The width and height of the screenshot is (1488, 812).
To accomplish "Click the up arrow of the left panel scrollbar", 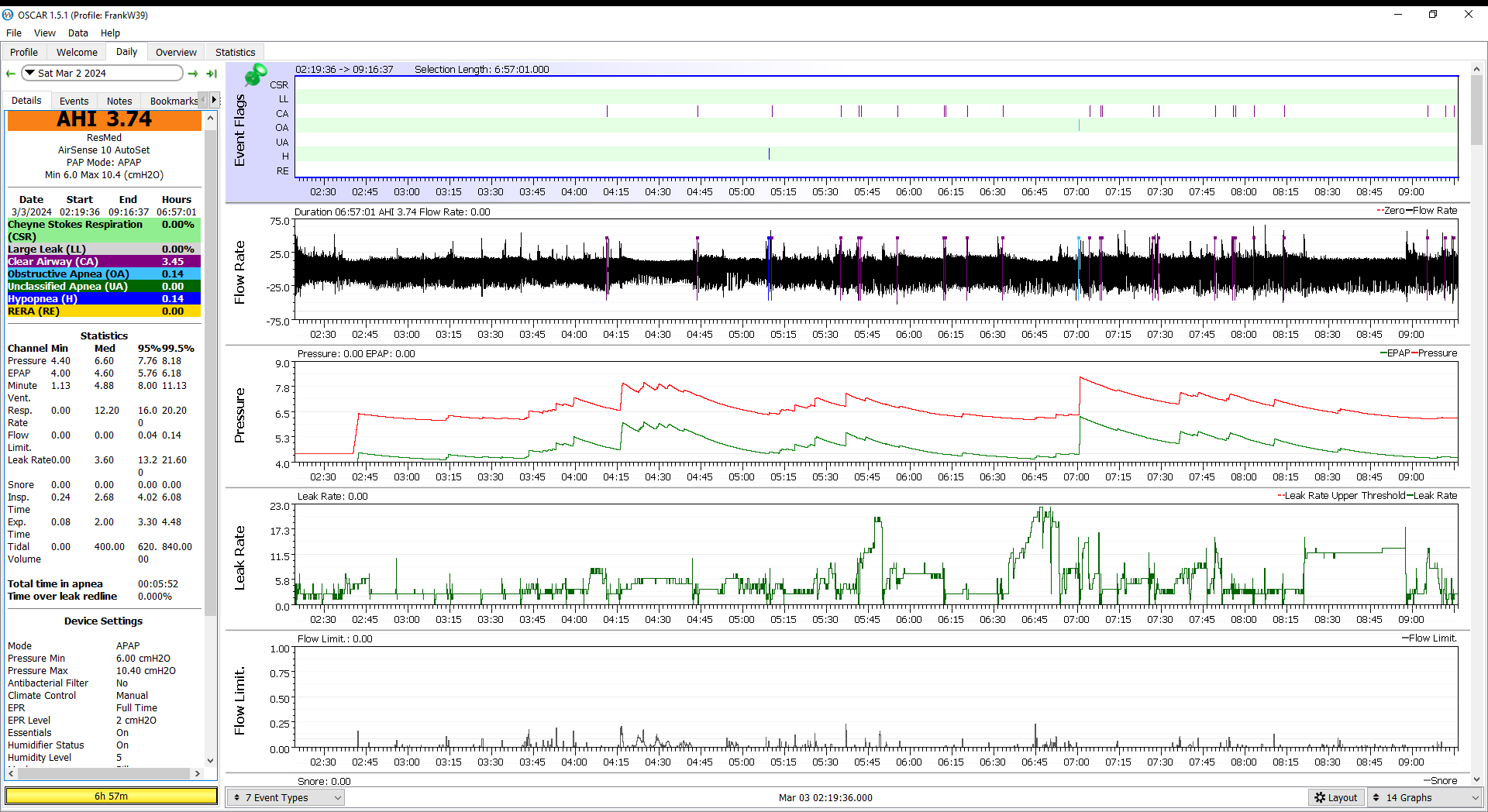I will click(210, 117).
